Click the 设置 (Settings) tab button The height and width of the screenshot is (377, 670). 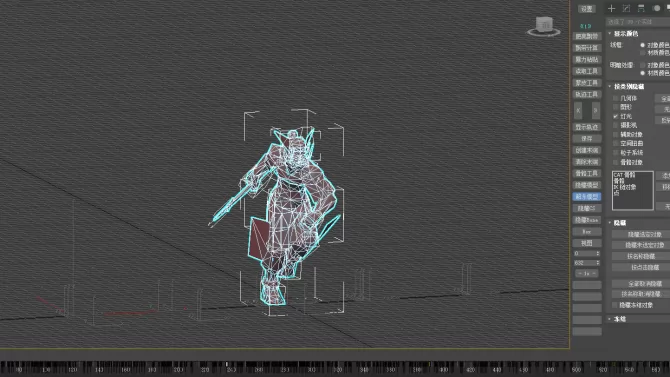[x=587, y=9]
